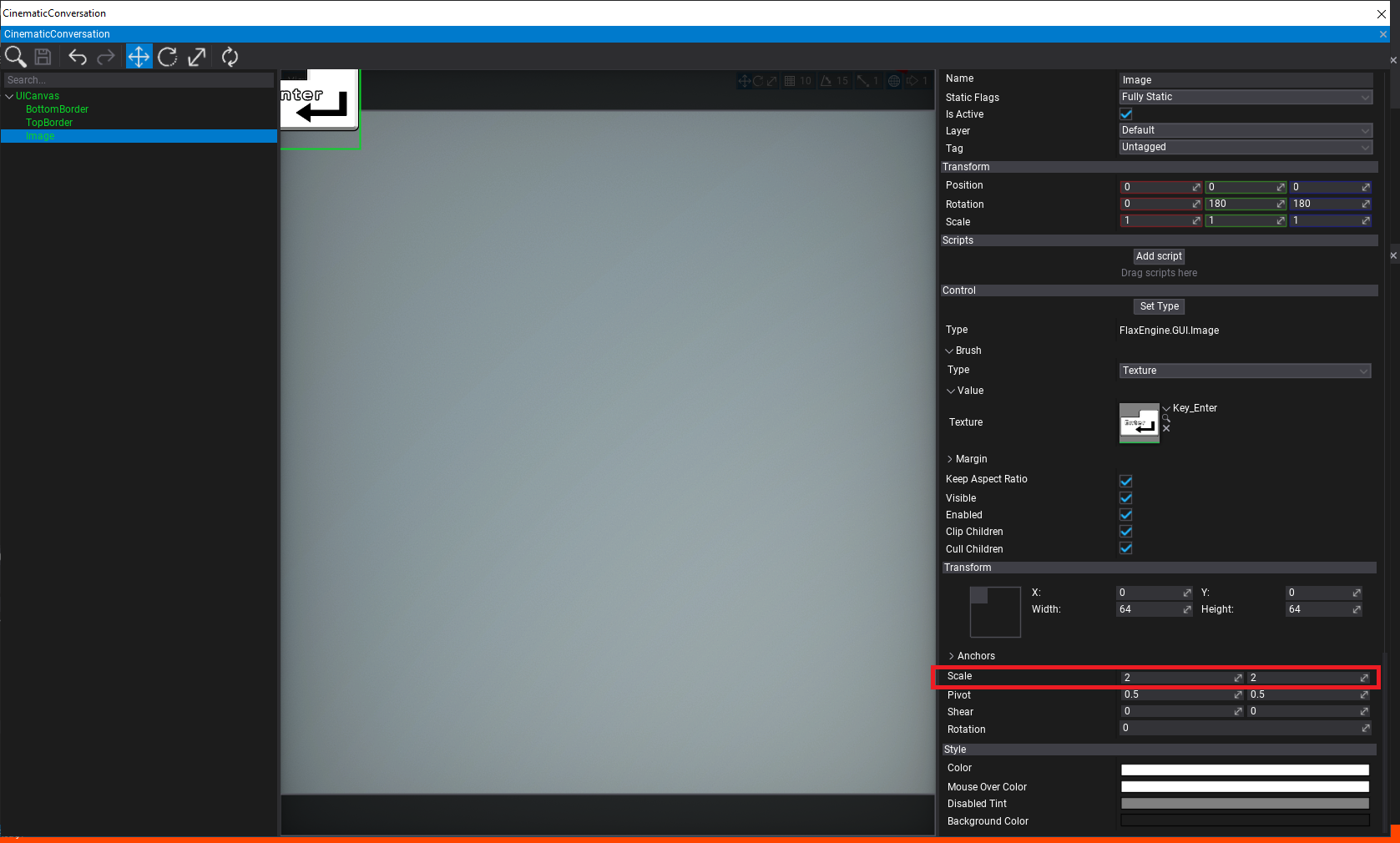The width and height of the screenshot is (1400, 843).
Task: Click the Redo arrow icon
Action: point(106,56)
